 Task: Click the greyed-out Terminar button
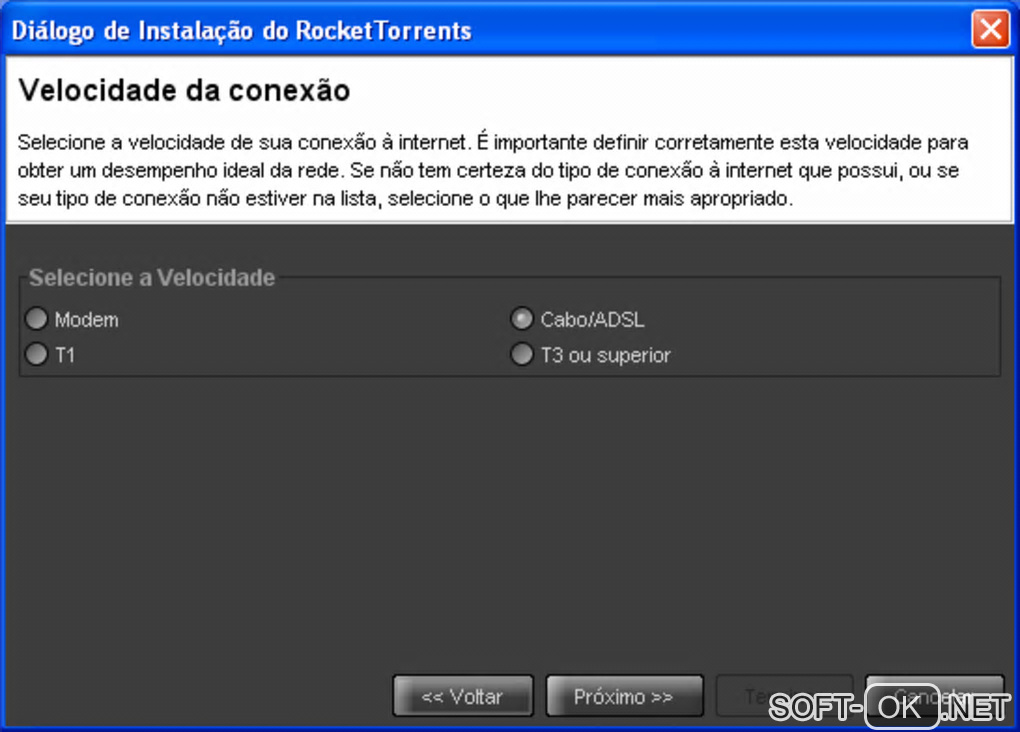point(785,696)
